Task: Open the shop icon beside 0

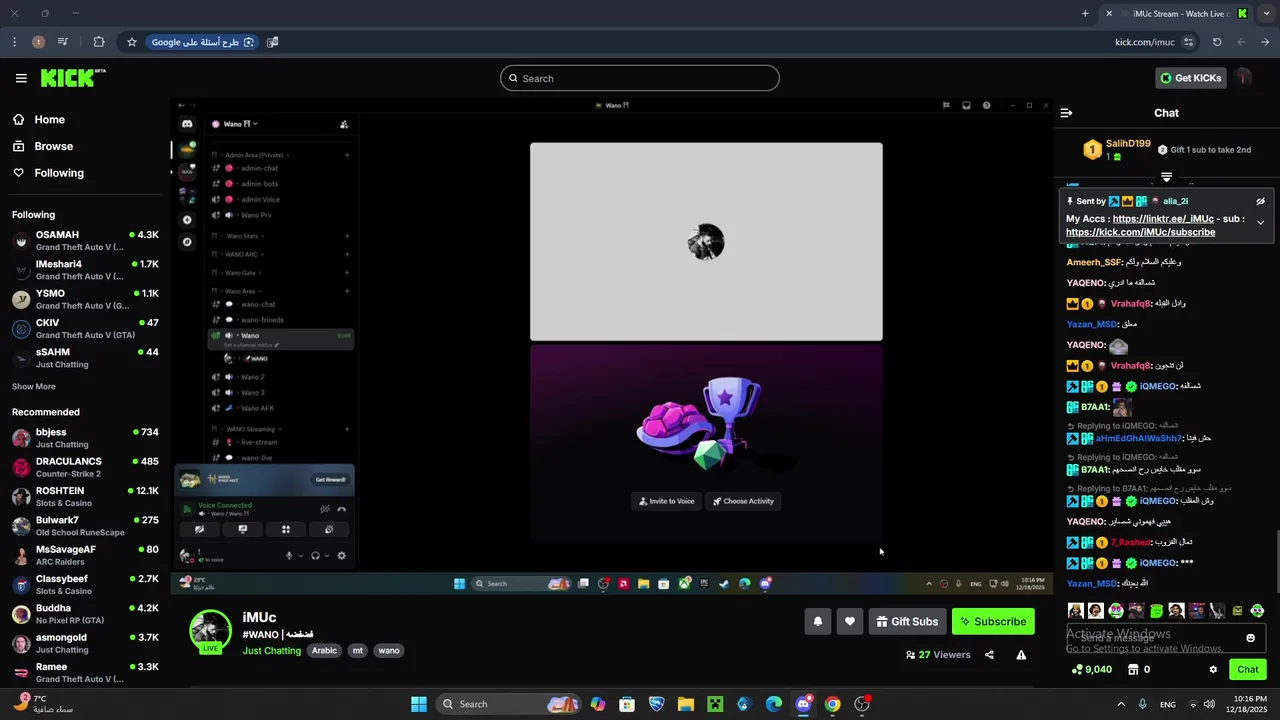Action: point(1133,670)
